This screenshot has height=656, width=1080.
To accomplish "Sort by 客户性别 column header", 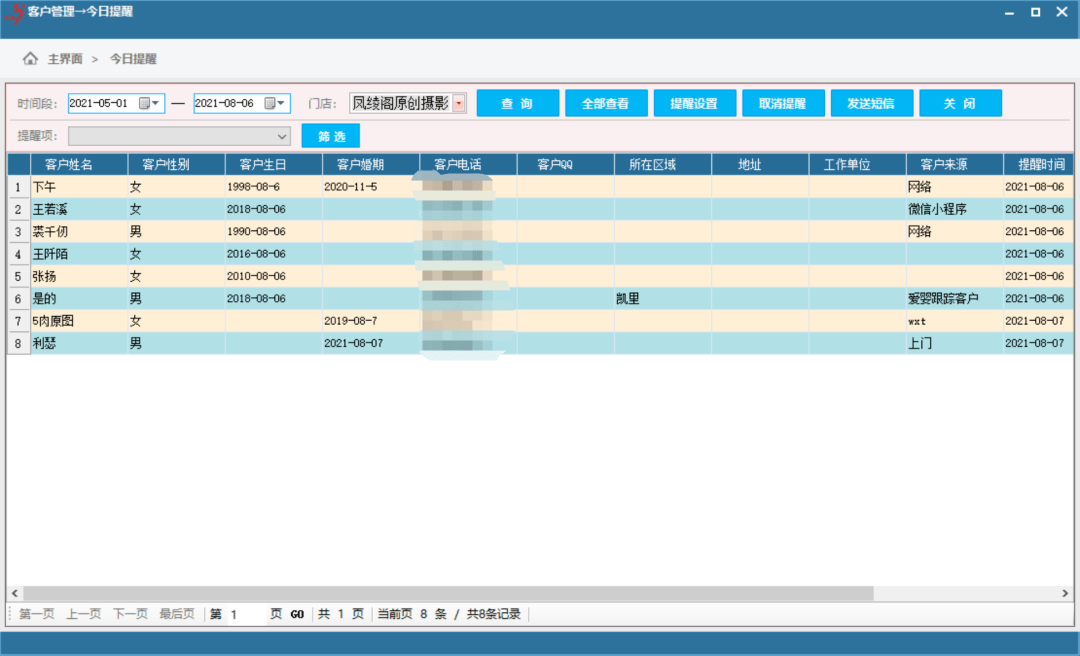I will pyautogui.click(x=176, y=164).
